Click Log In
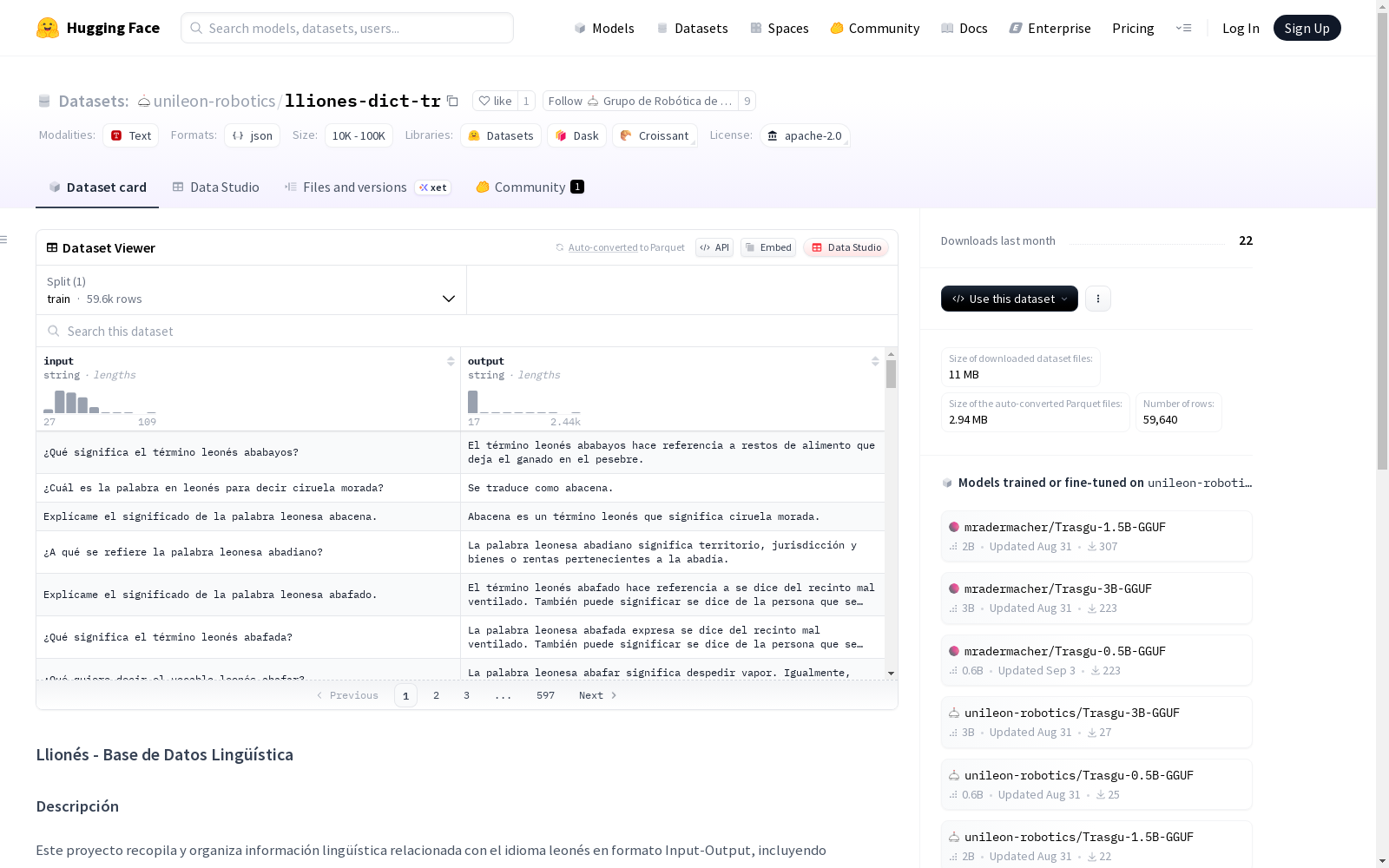Viewport: 1389px width, 868px height. 1241,28
